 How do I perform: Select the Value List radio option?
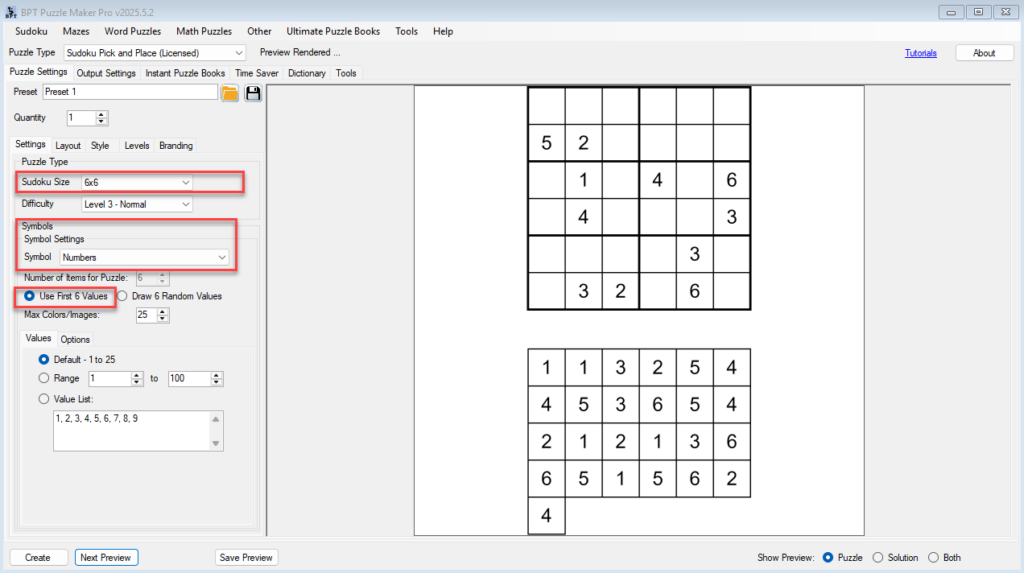click(x=44, y=399)
